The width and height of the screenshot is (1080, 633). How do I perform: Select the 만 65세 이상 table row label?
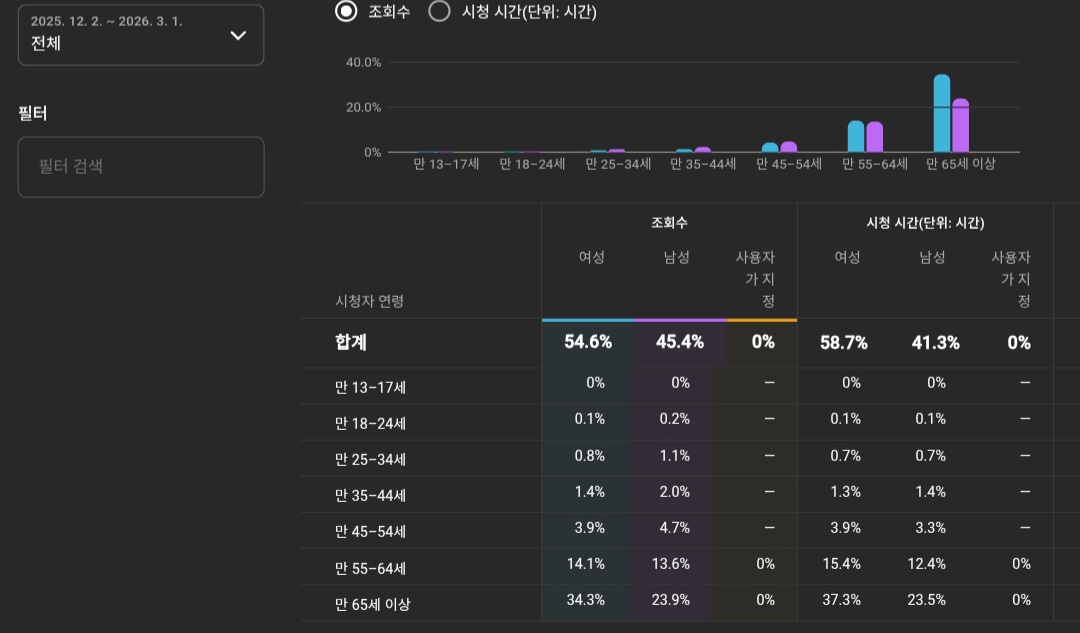(372, 604)
